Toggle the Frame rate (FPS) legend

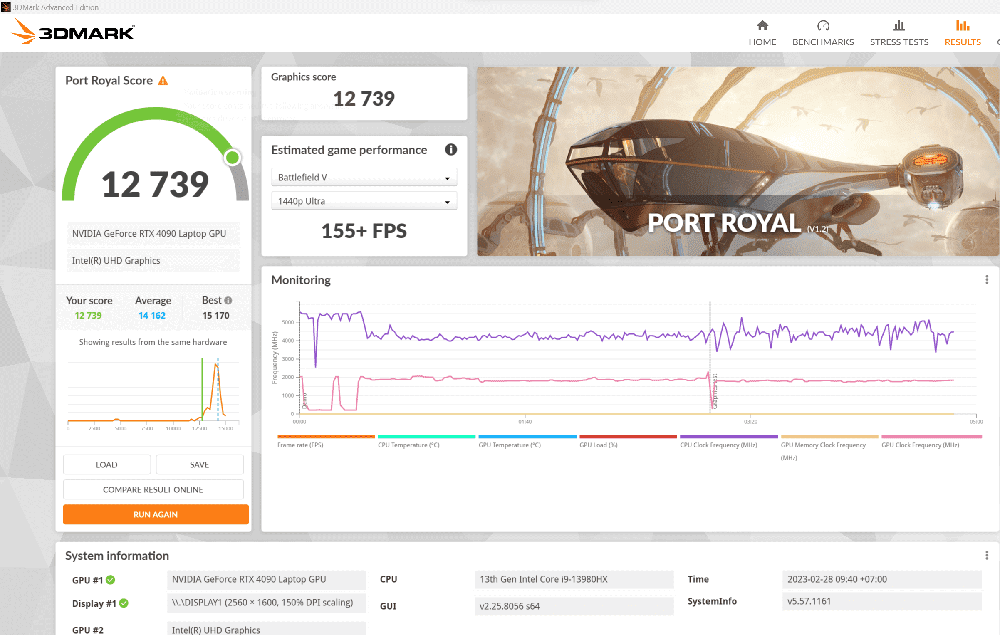click(326, 441)
